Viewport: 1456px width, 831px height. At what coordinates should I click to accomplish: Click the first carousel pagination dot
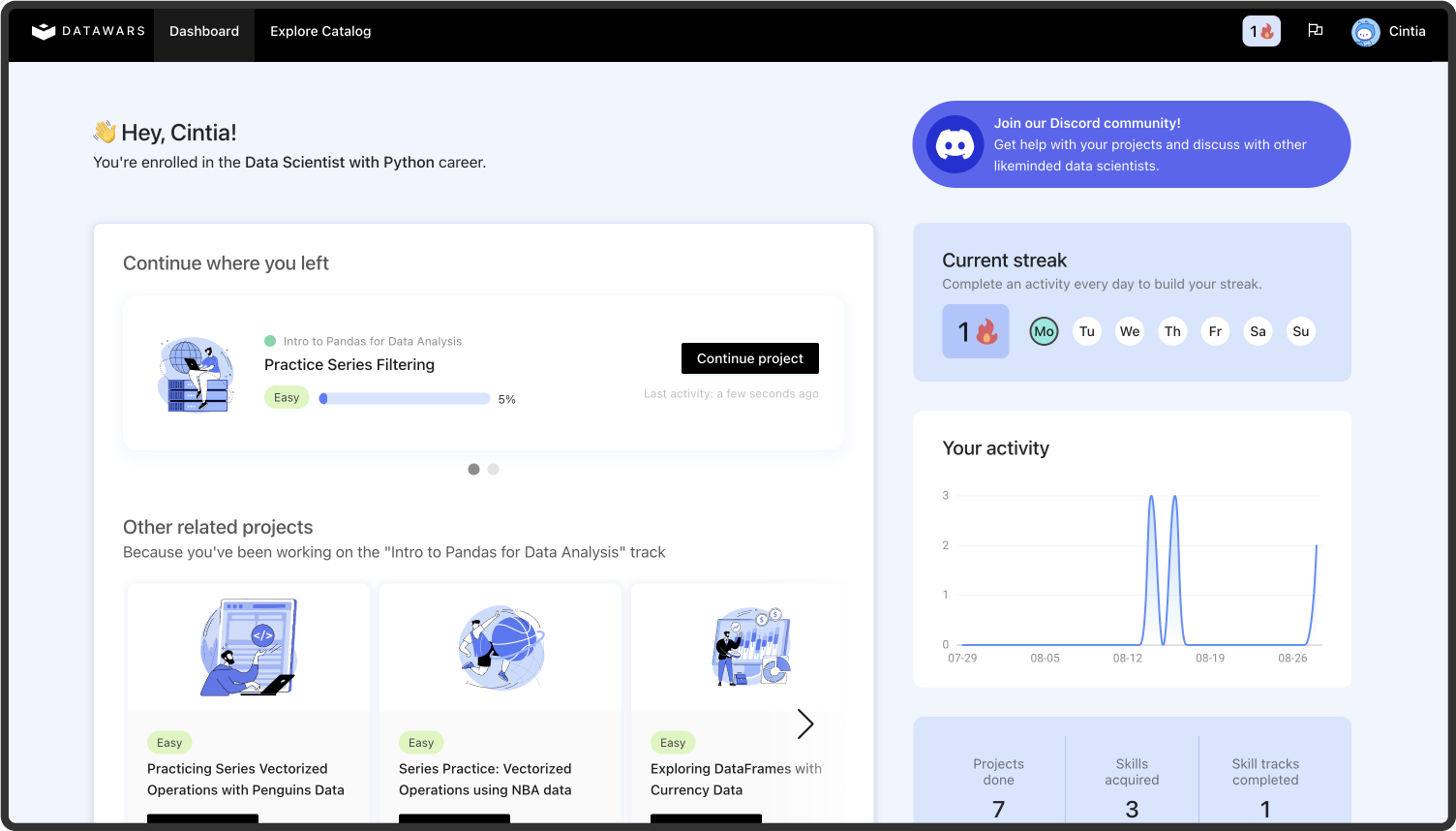pos(473,469)
